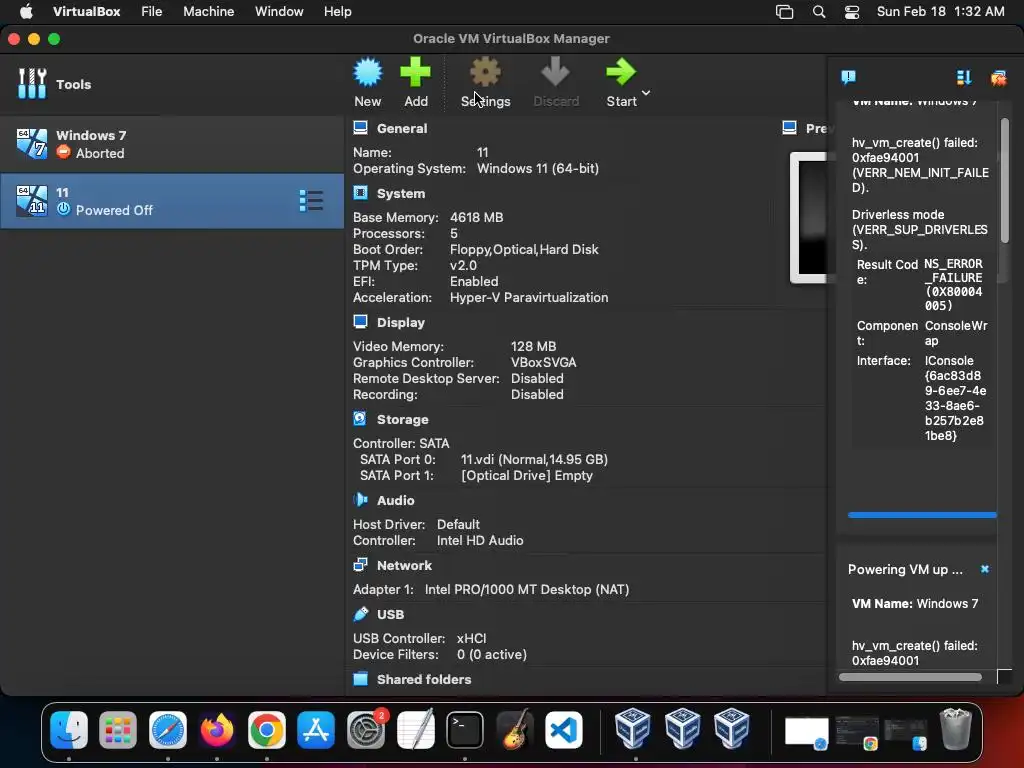1024x768 pixels.
Task: Open the Machine menu
Action: pyautogui.click(x=208, y=12)
